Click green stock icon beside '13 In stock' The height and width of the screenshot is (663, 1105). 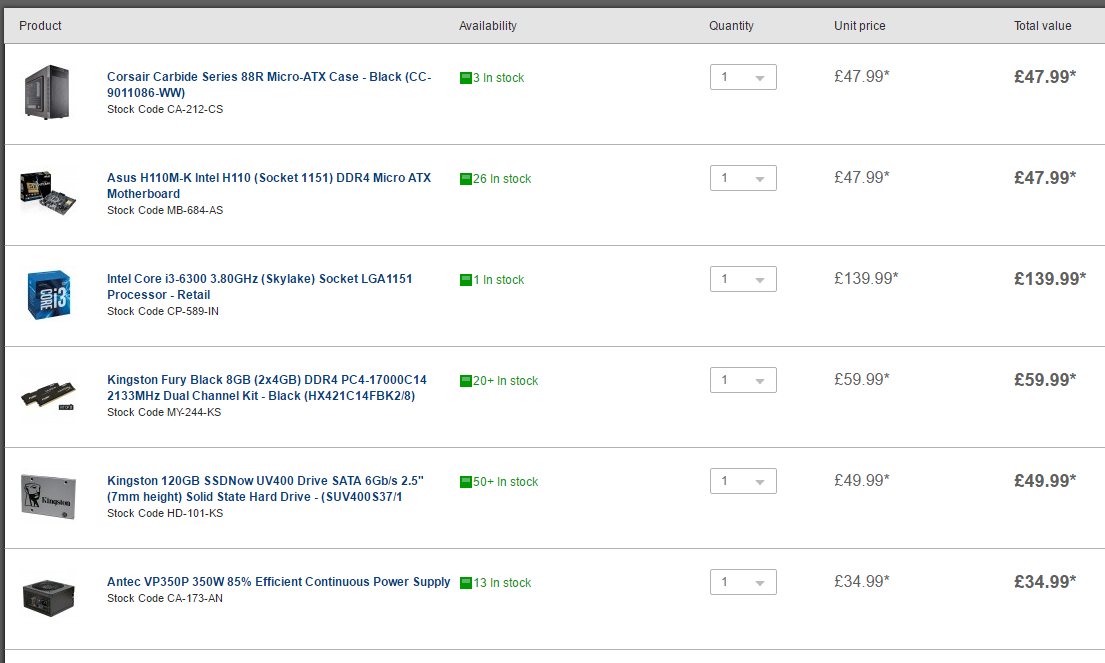pyautogui.click(x=465, y=583)
